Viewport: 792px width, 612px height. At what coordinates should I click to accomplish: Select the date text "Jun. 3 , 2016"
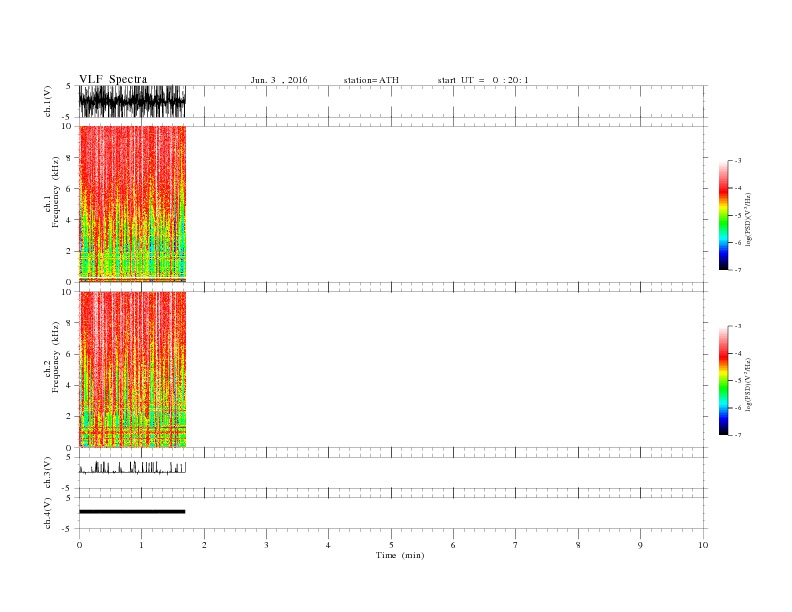tap(279, 80)
